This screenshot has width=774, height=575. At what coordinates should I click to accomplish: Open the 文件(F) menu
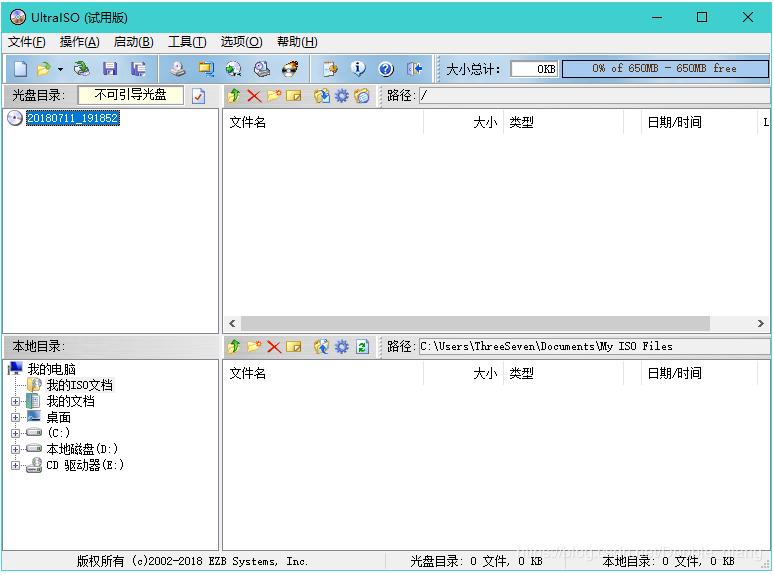(27, 42)
